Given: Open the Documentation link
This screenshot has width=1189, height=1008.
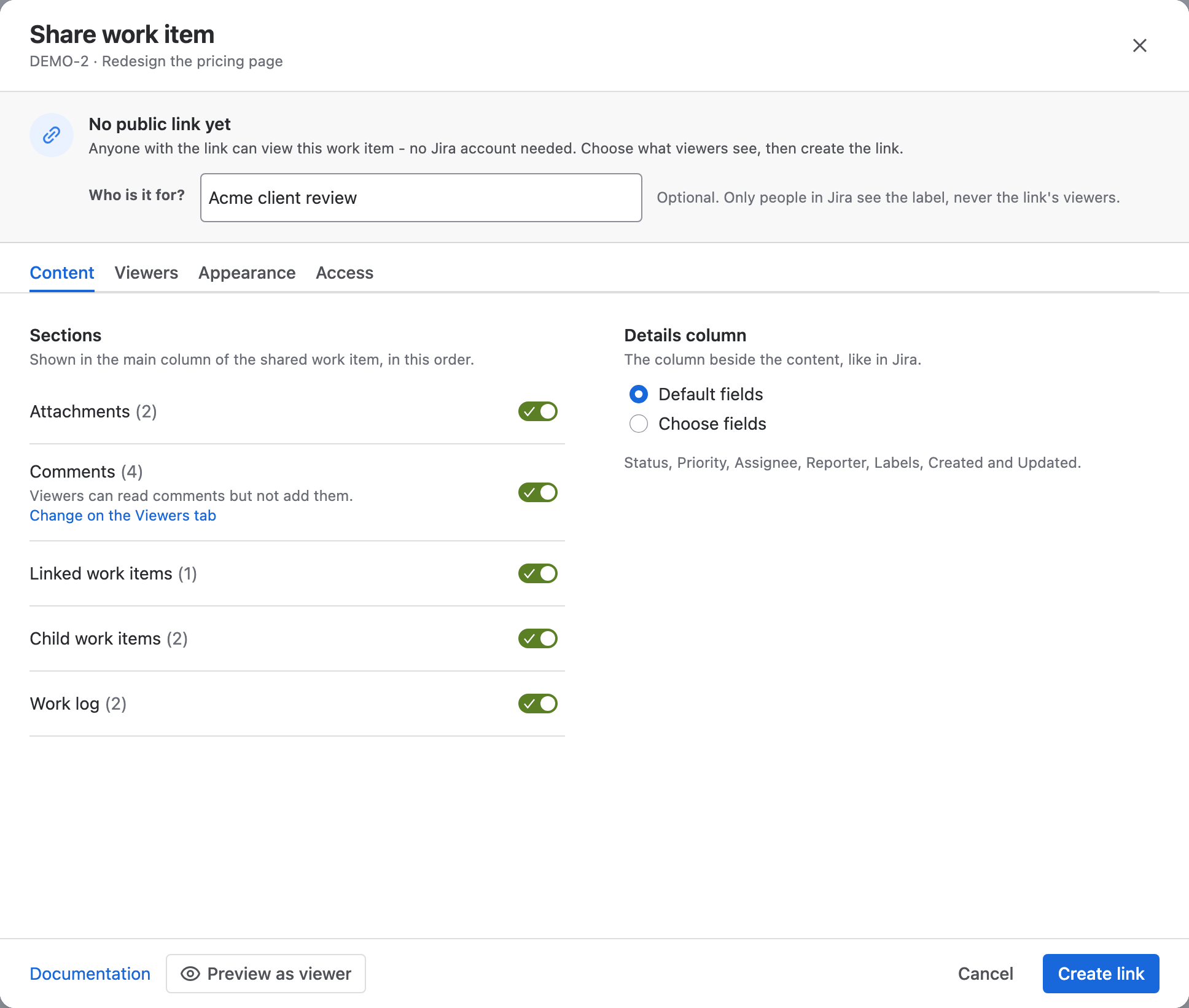Looking at the screenshot, I should [90, 974].
